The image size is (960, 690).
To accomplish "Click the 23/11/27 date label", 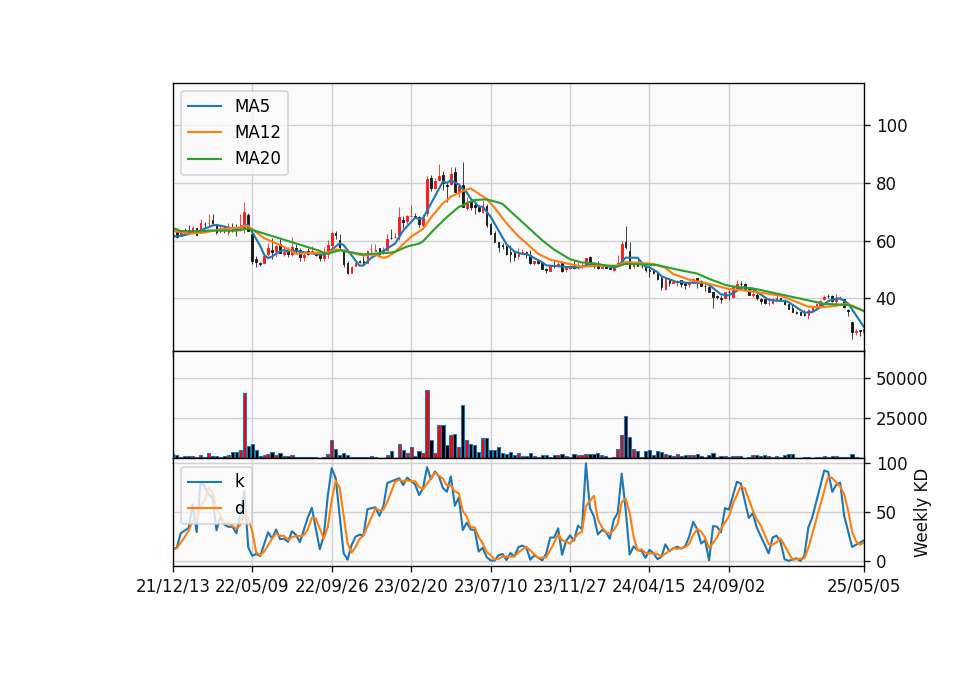I will (569, 587).
